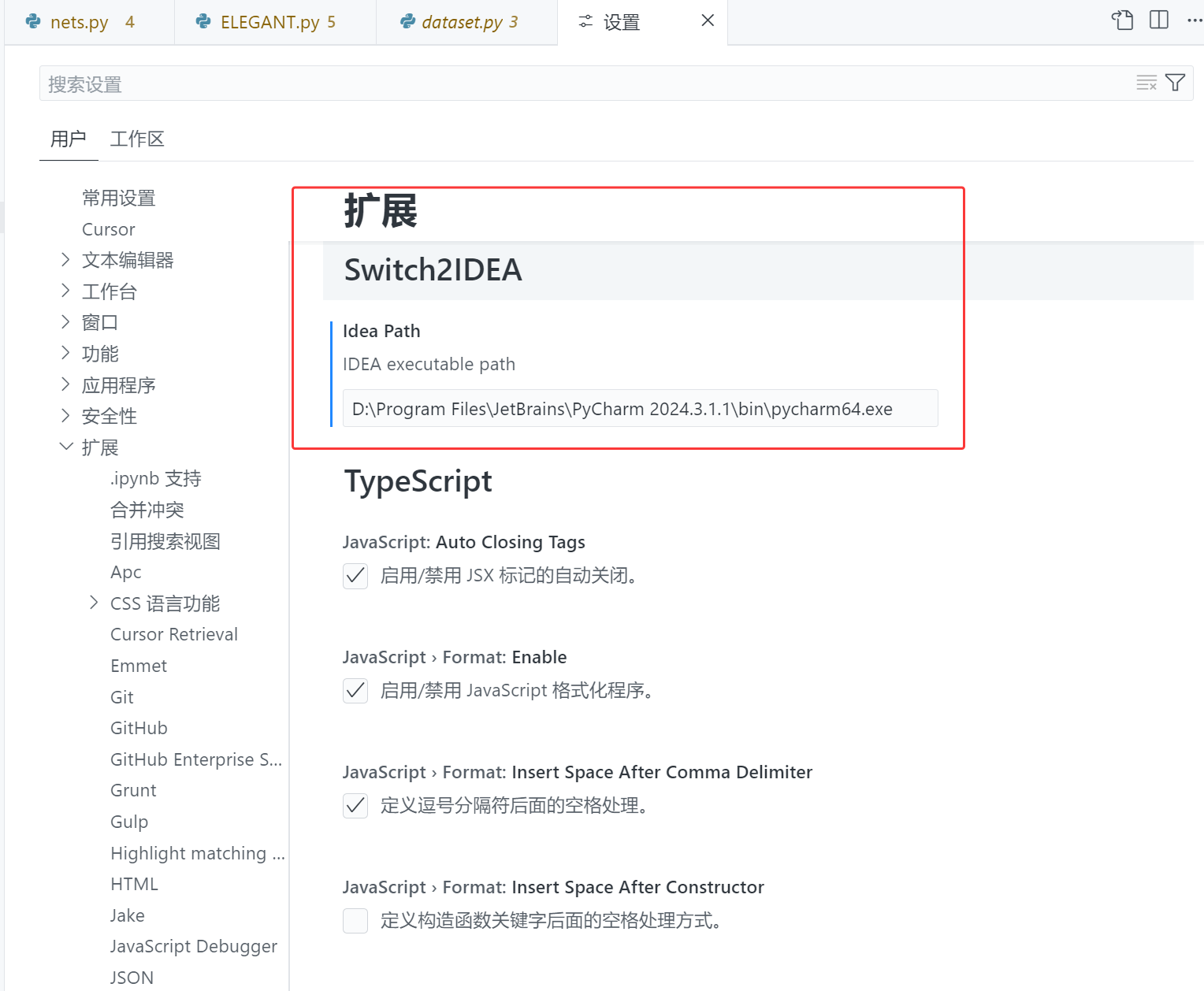Split the editor using the split icon
The height and width of the screenshot is (991, 1204).
pos(1158,20)
